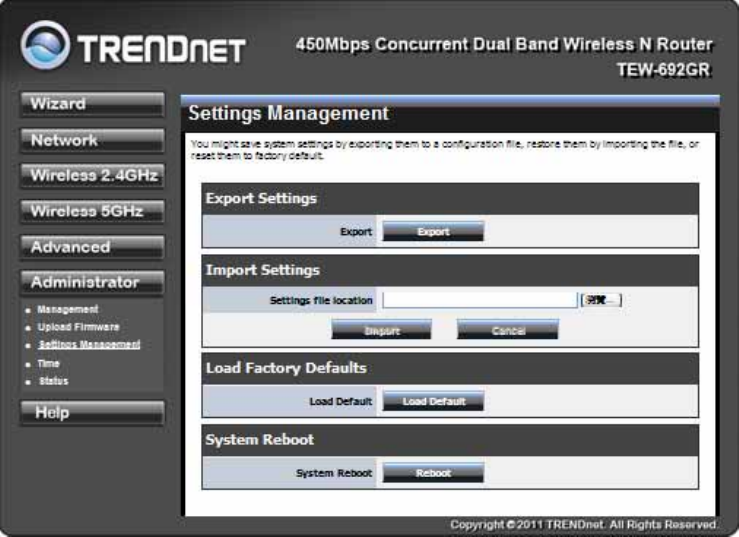The height and width of the screenshot is (537, 739).
Task: Click the Import button
Action: (x=381, y=330)
